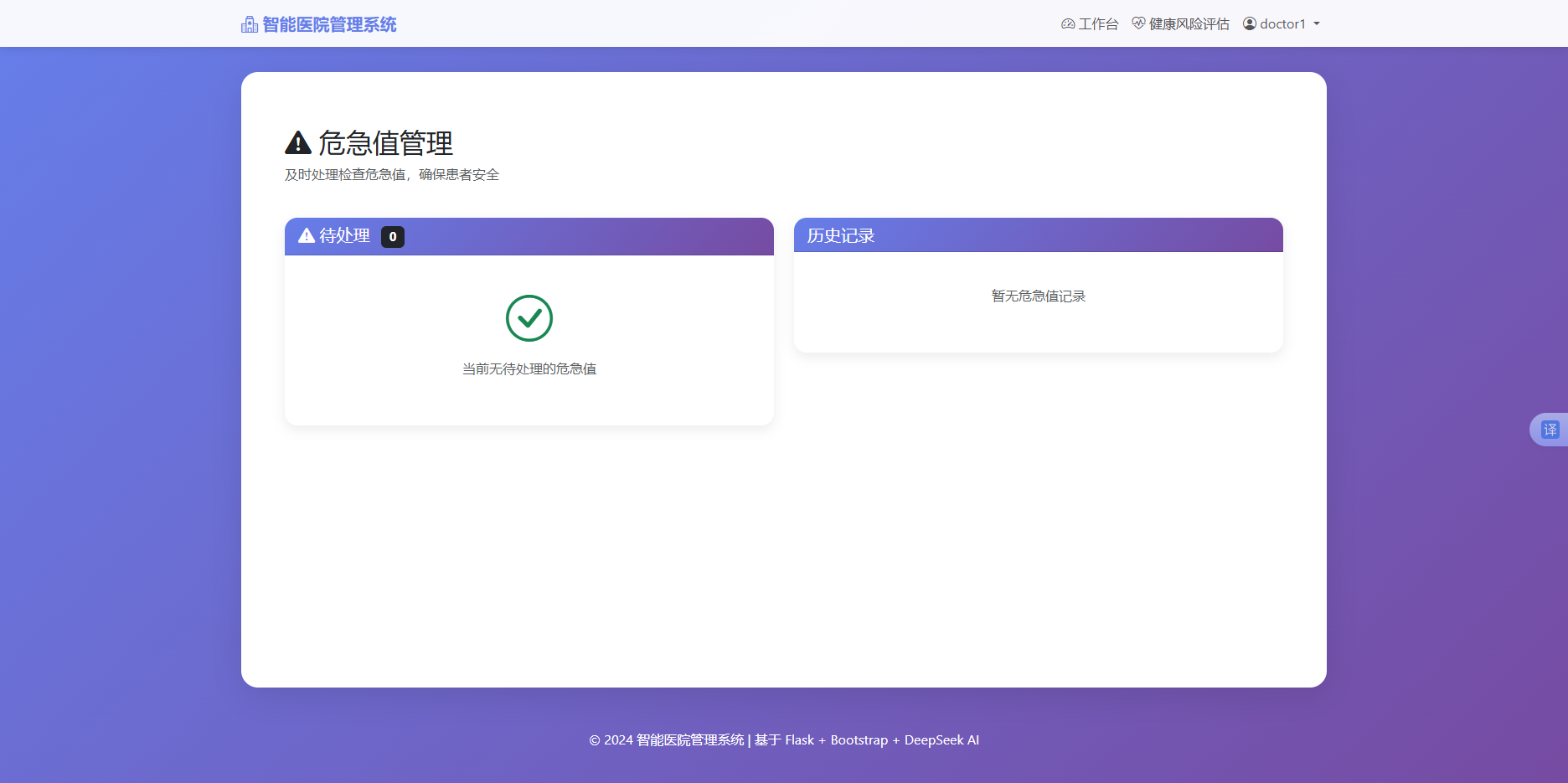The height and width of the screenshot is (783, 1568).
Task: Select the dashboard speedometer icon beside 工作台
Action: [x=1067, y=23]
